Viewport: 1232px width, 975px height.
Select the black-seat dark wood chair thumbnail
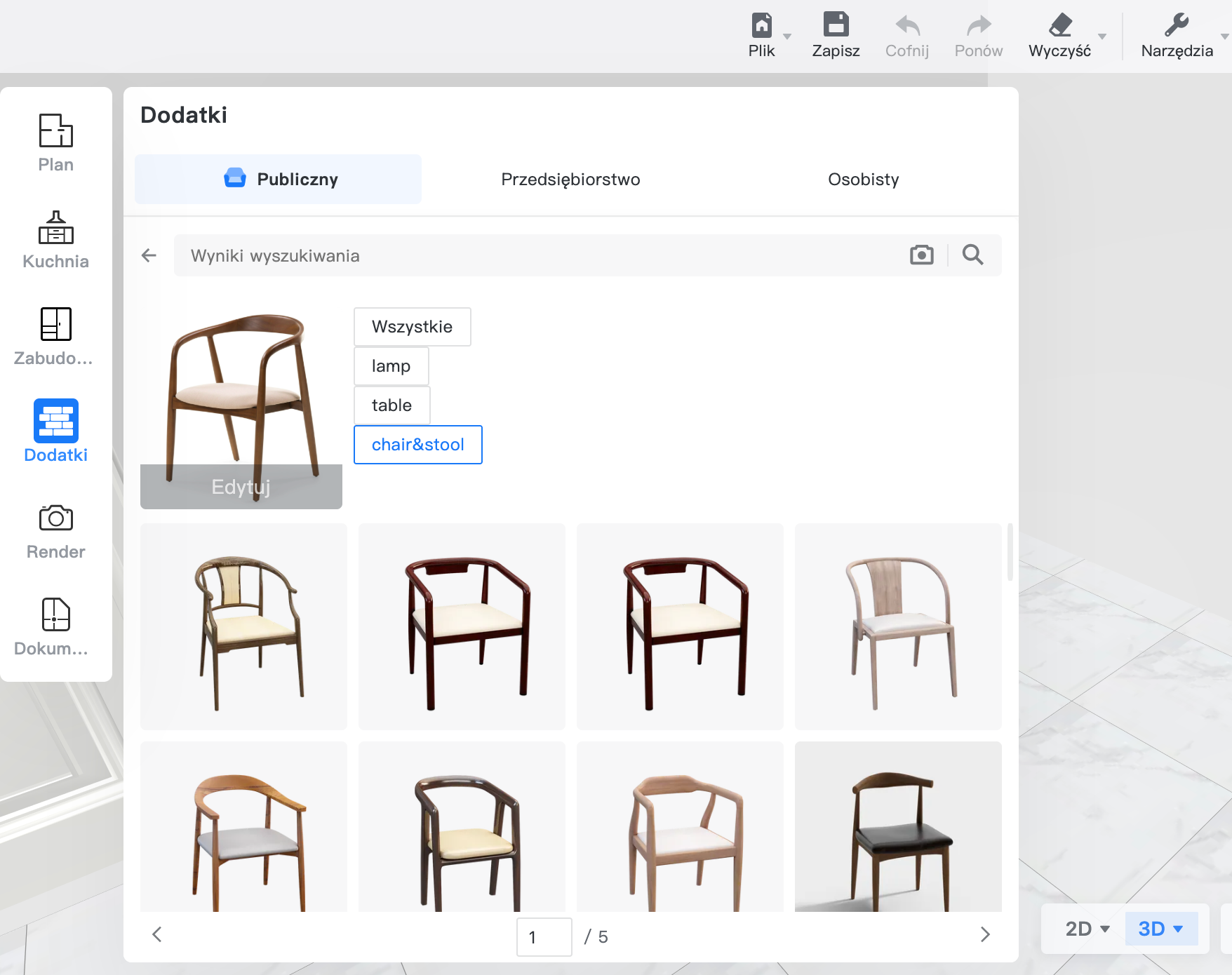tap(898, 828)
